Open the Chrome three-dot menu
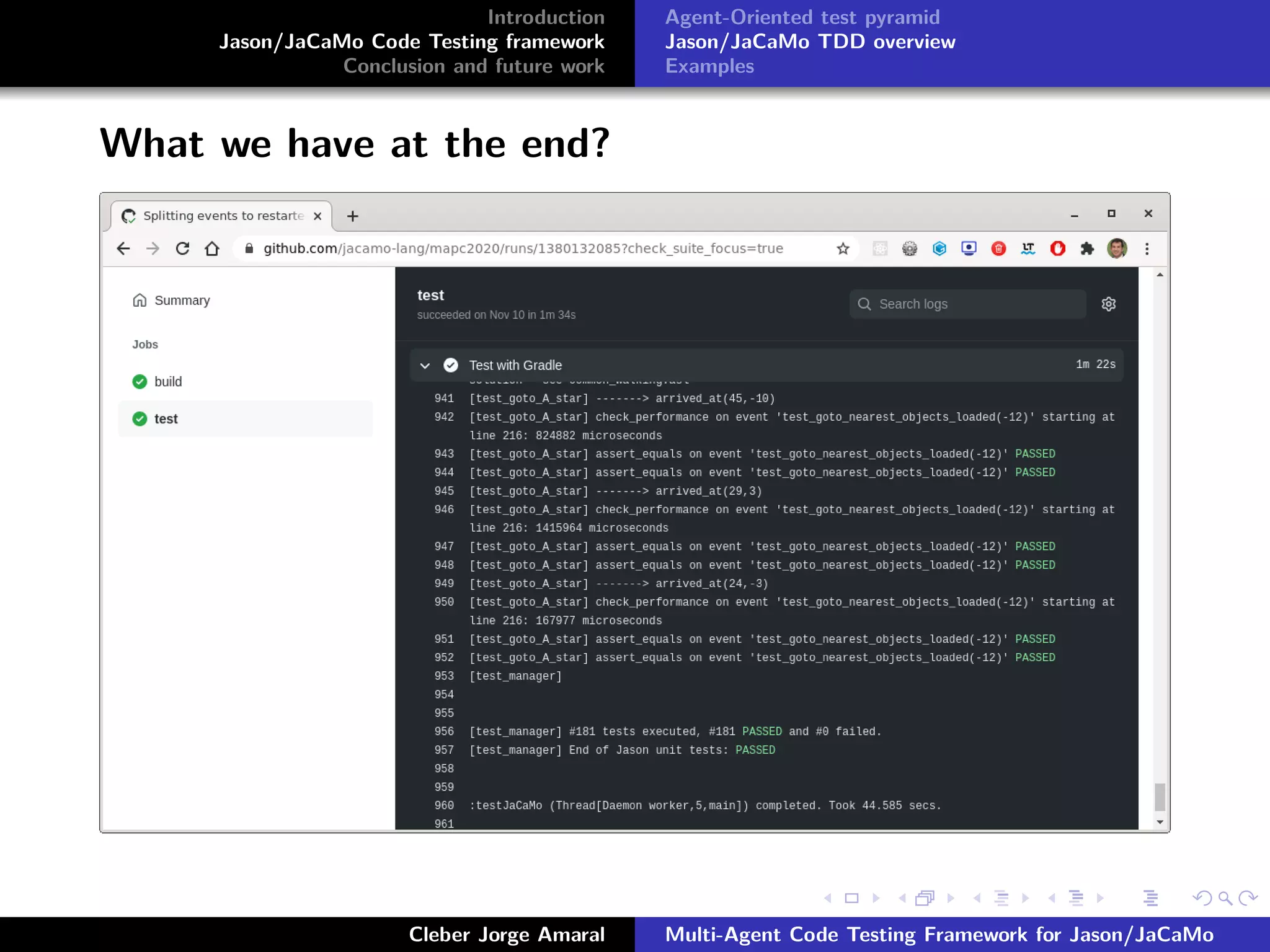 coord(1147,249)
